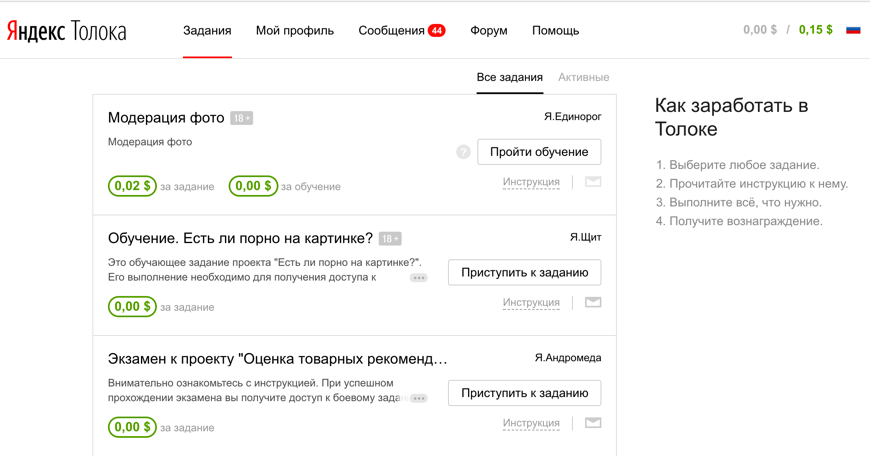This screenshot has width=870, height=456.
Task: Switch to the Все задания tab
Action: pyautogui.click(x=509, y=77)
